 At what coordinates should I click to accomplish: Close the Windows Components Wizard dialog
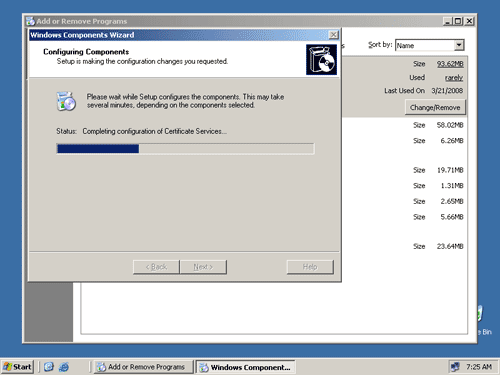333,35
